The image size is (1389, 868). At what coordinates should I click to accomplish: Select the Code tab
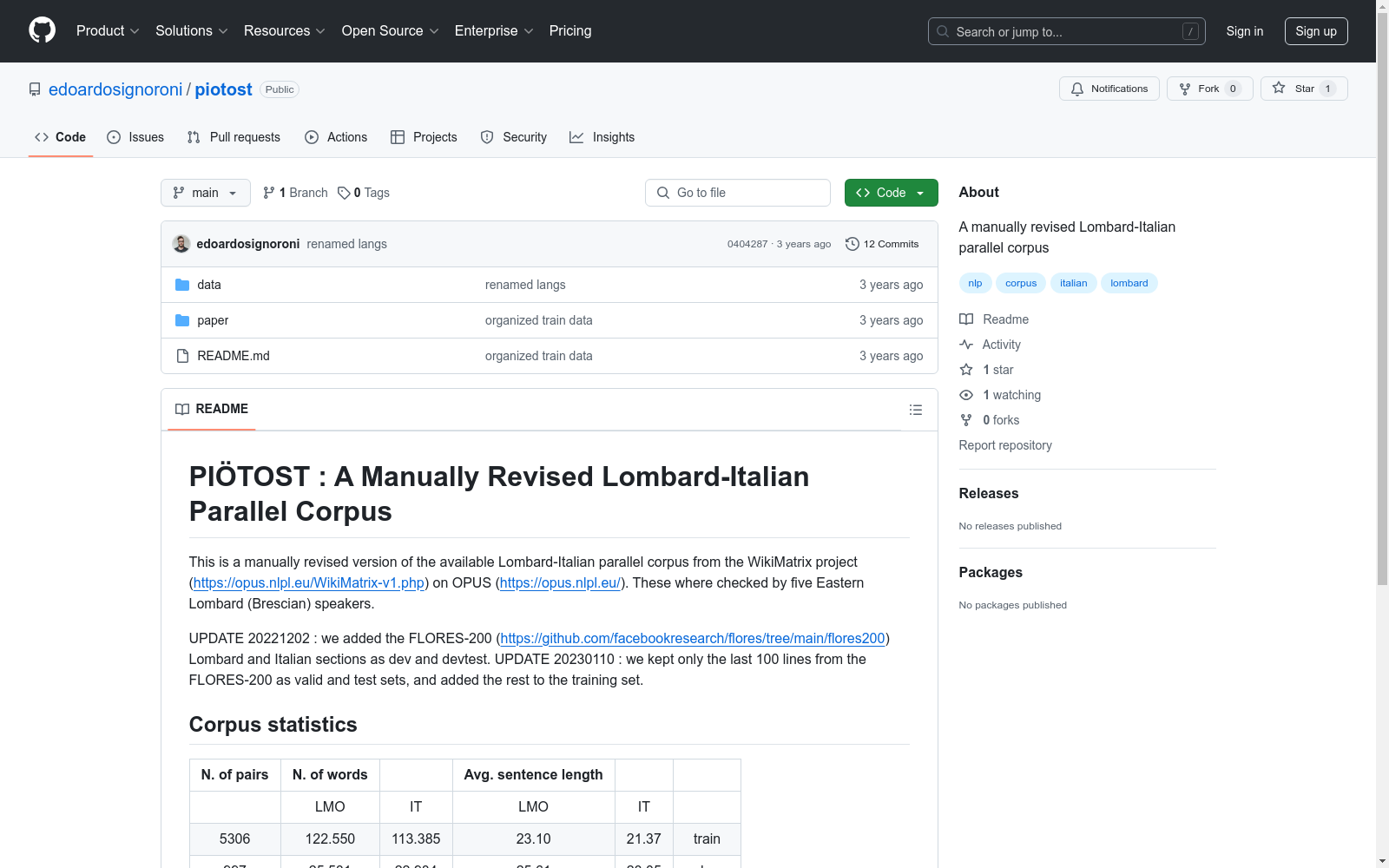point(61,137)
